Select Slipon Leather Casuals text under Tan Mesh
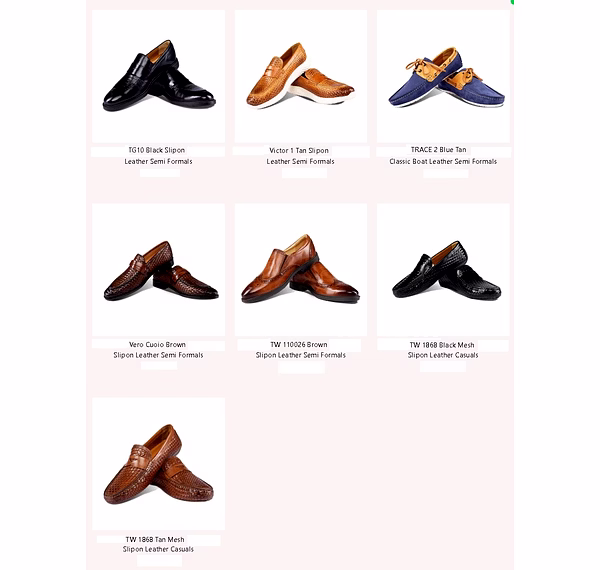 click(158, 549)
